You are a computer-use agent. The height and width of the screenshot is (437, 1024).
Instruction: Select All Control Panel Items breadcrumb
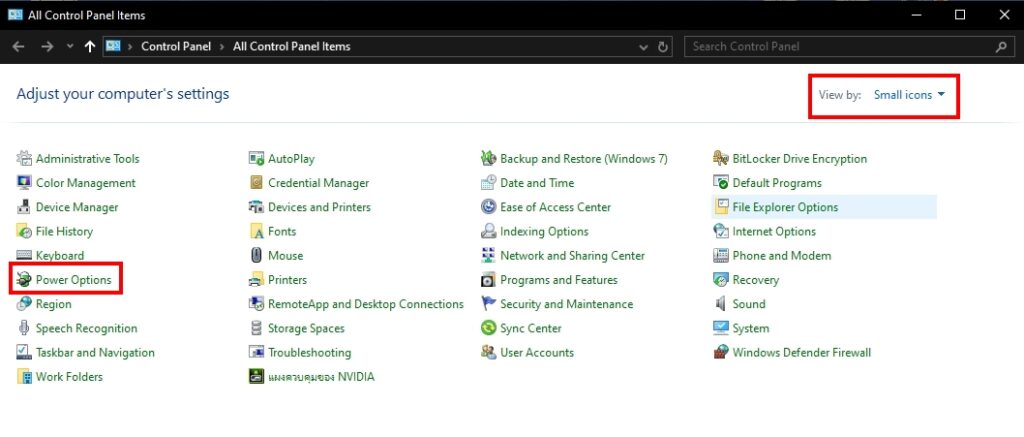point(291,47)
